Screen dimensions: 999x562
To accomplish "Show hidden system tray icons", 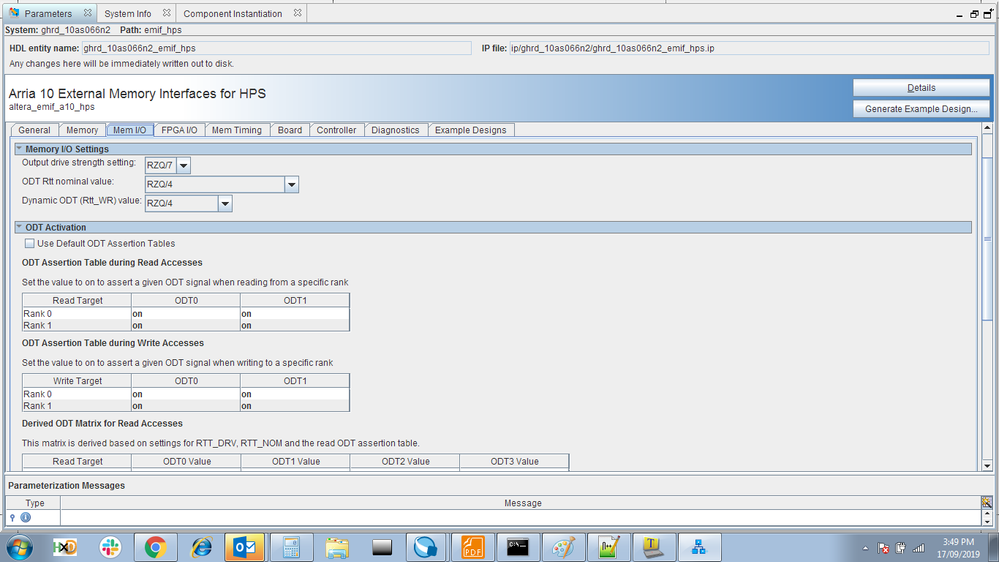I will 865,548.
